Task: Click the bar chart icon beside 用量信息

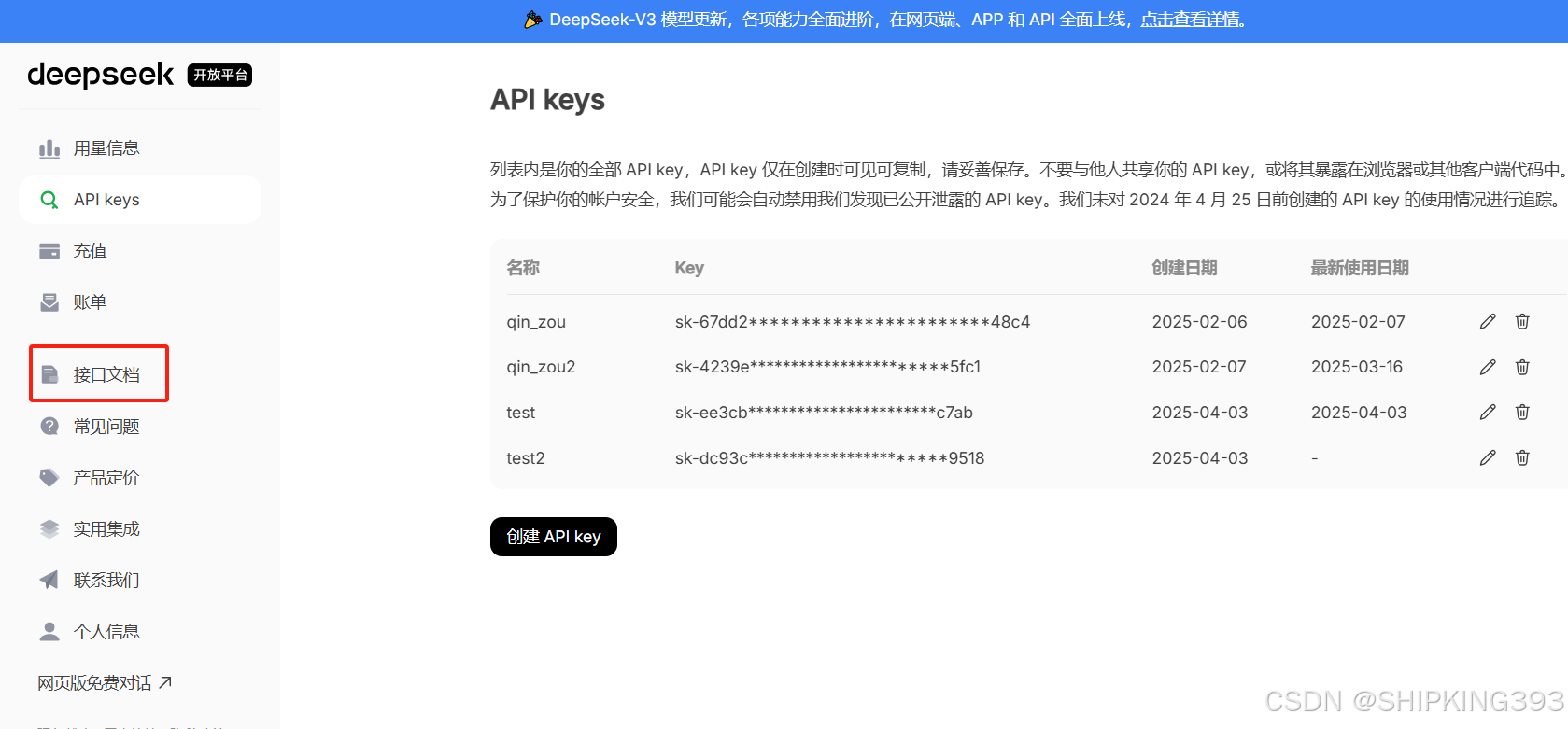Action: pos(49,148)
